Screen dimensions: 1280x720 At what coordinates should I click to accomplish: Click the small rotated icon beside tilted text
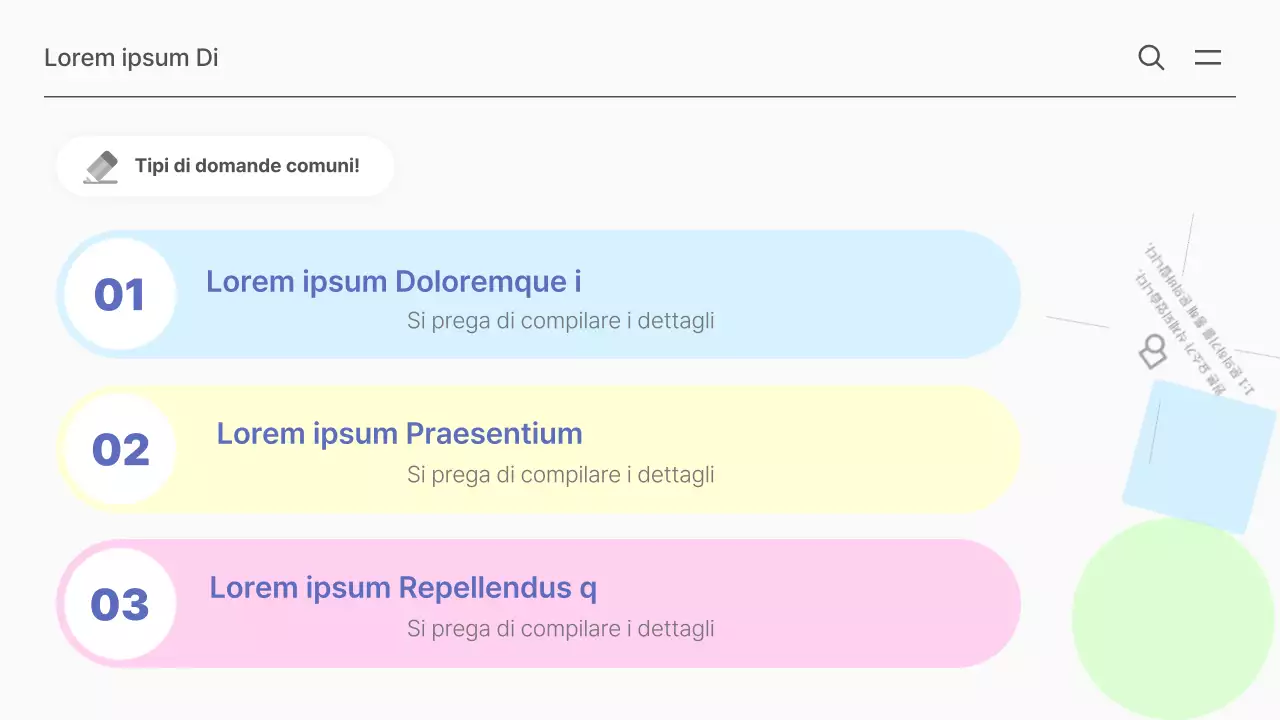coord(1153,351)
